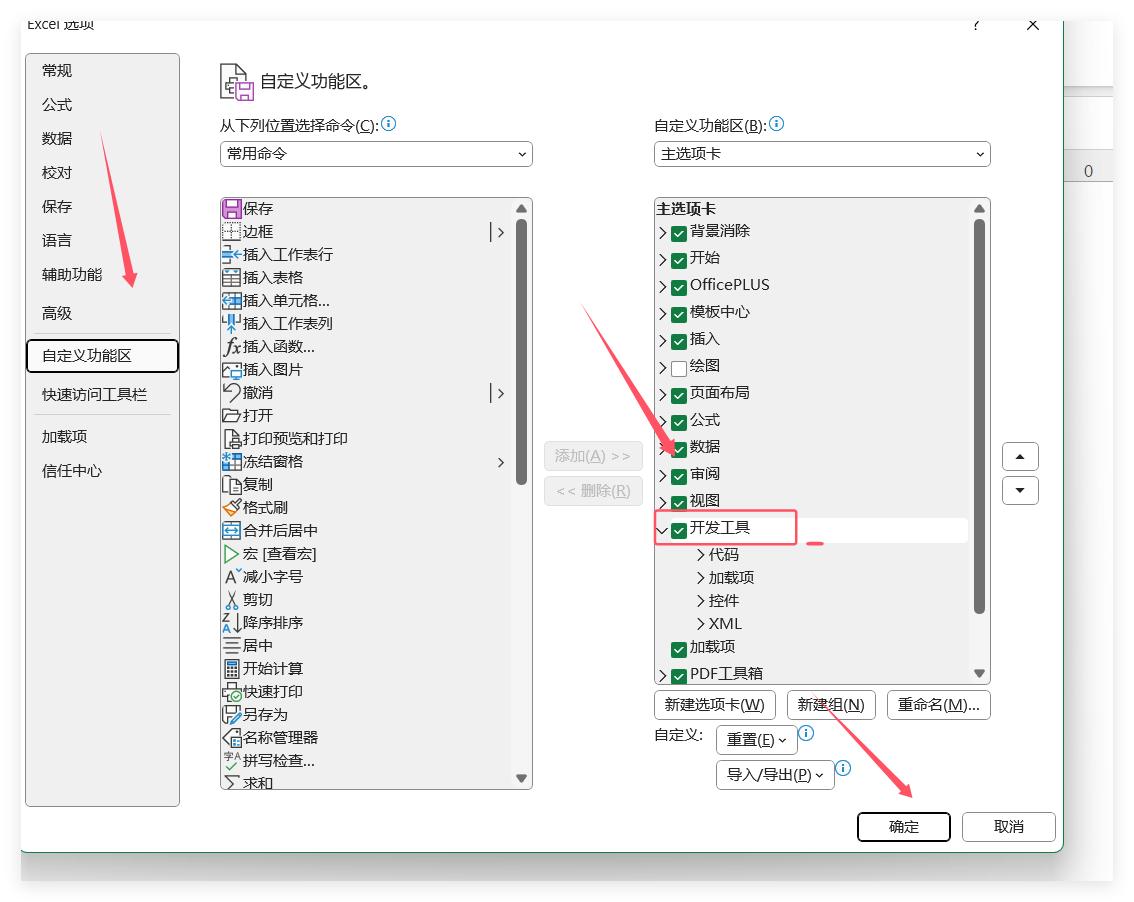Screen dimensions: 1134x902
Task: Enable the 绘图 tab checkbox
Action: (678, 369)
